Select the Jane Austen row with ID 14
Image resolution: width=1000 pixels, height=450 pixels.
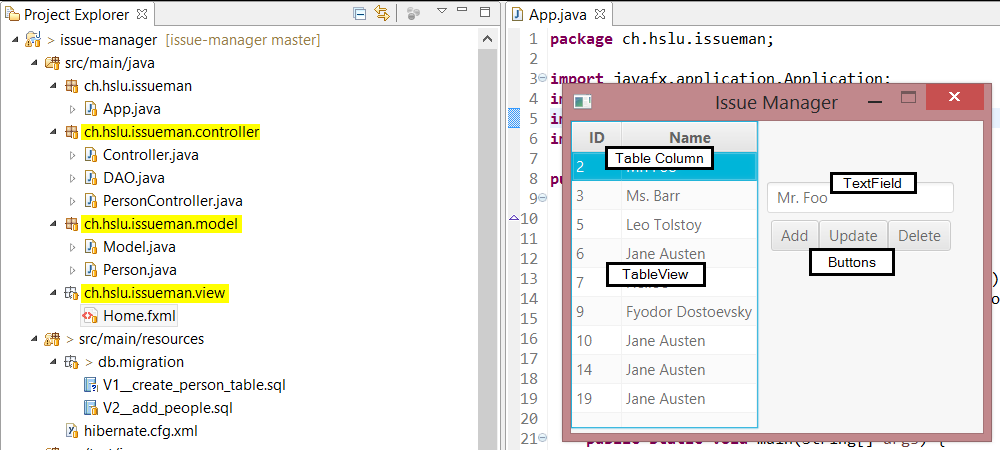tap(665, 370)
